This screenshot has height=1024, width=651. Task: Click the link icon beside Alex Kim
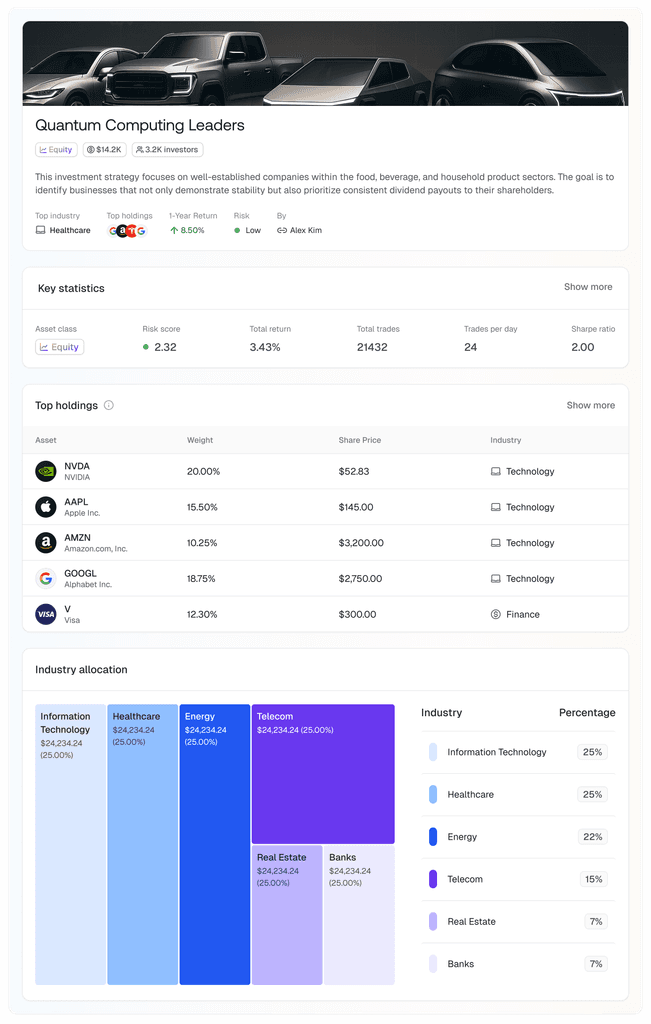(281, 231)
